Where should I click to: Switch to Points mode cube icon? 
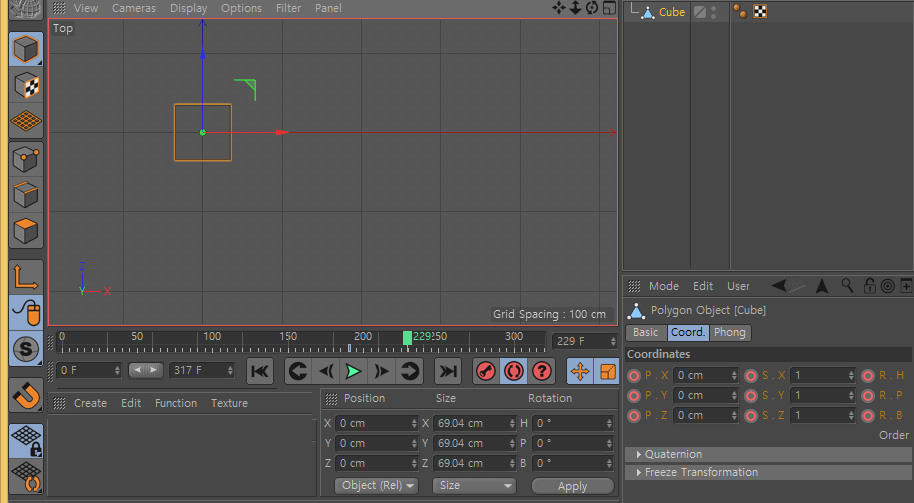26,159
